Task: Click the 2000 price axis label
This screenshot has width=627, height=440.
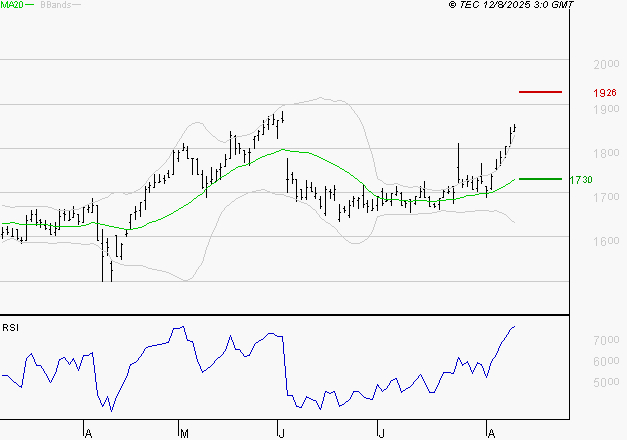Action: [x=606, y=64]
